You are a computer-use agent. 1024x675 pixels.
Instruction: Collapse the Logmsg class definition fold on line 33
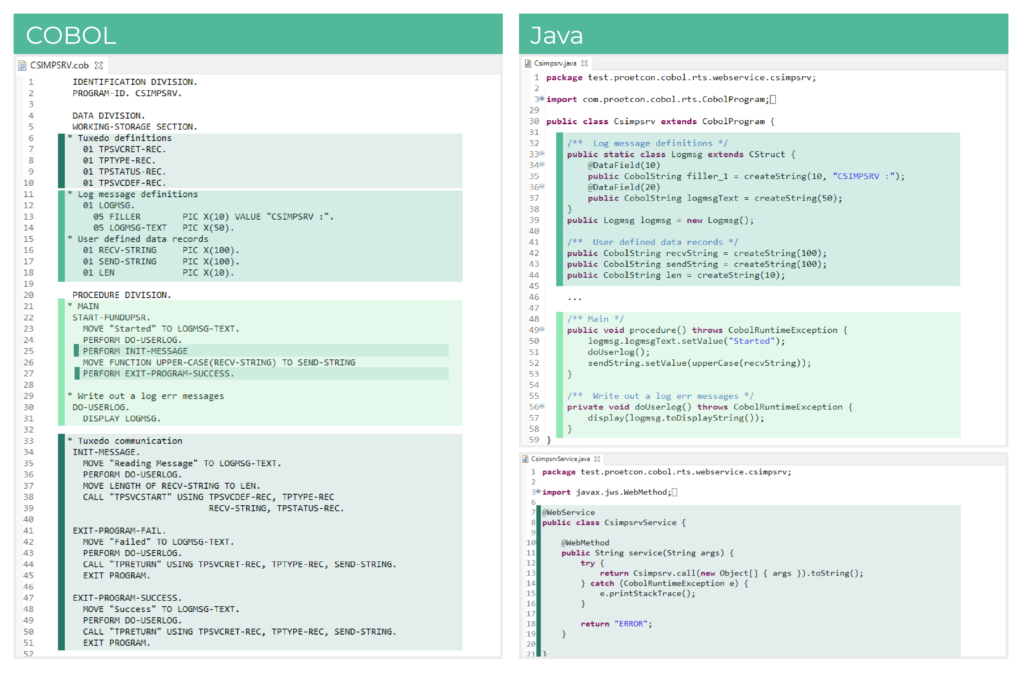coord(542,153)
